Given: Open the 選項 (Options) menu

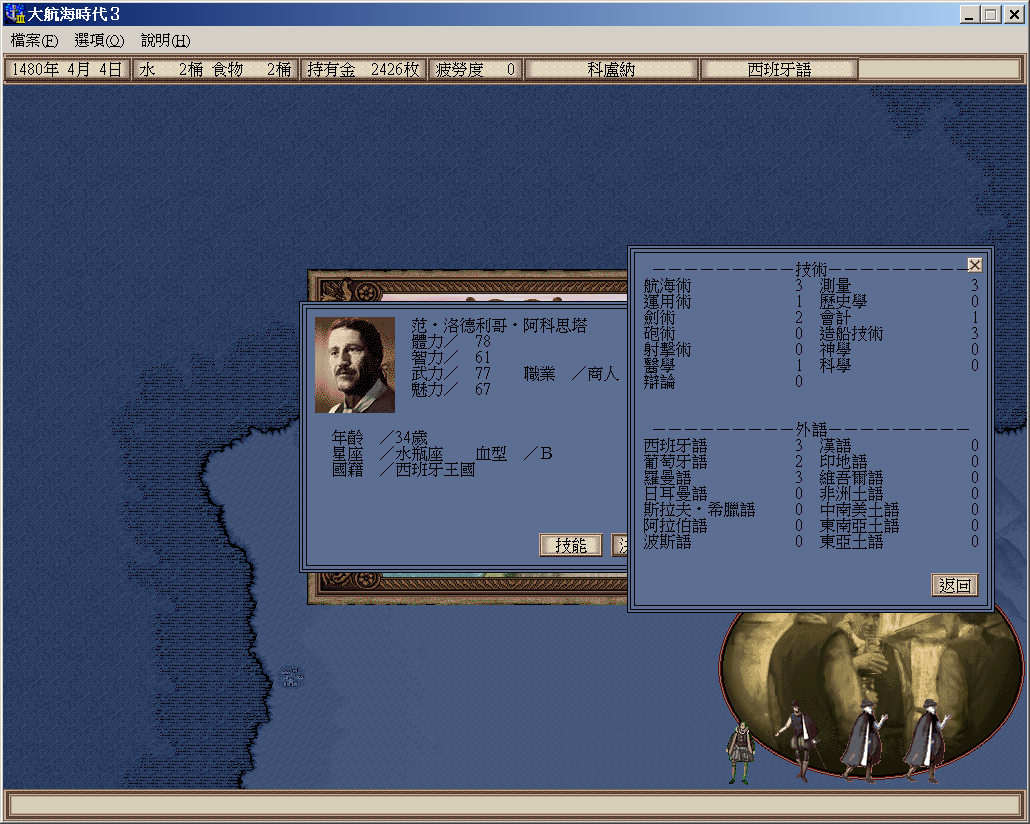Looking at the screenshot, I should tap(99, 41).
